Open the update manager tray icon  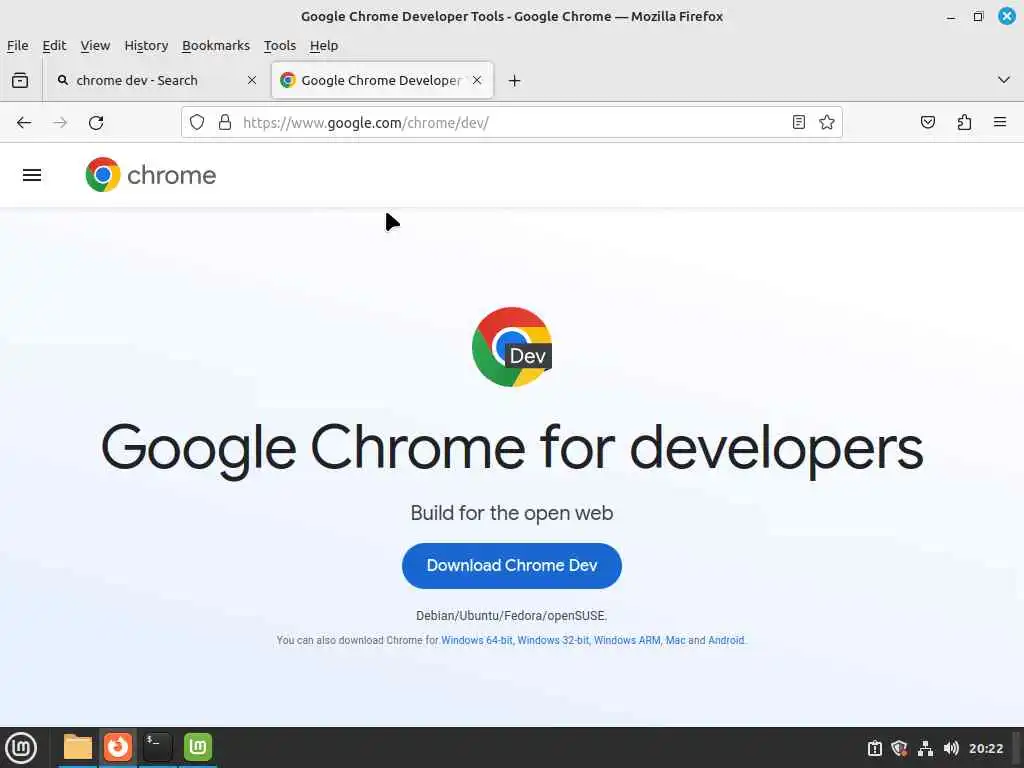874,748
